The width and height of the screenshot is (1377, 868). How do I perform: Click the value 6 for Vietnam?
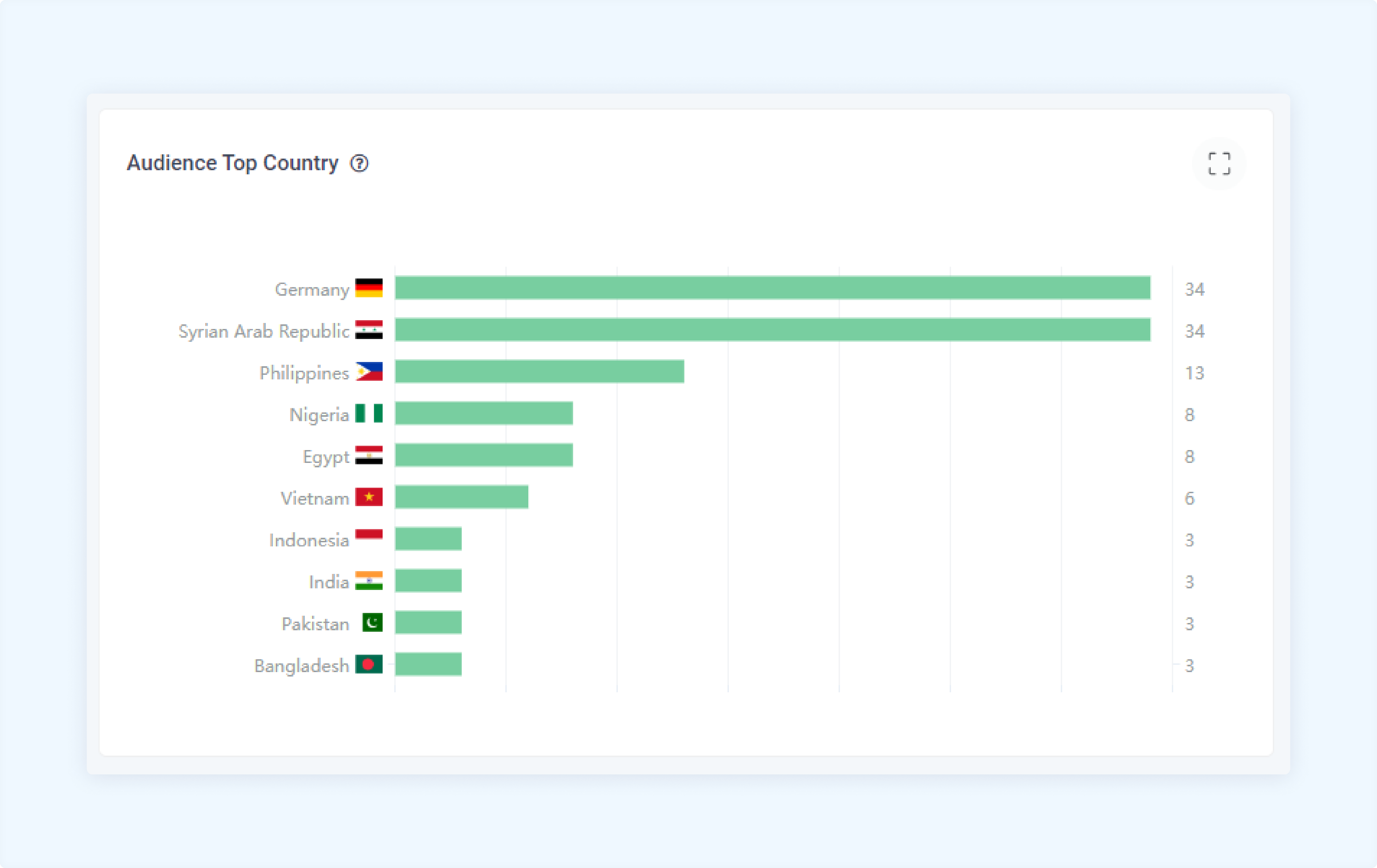(x=1189, y=498)
